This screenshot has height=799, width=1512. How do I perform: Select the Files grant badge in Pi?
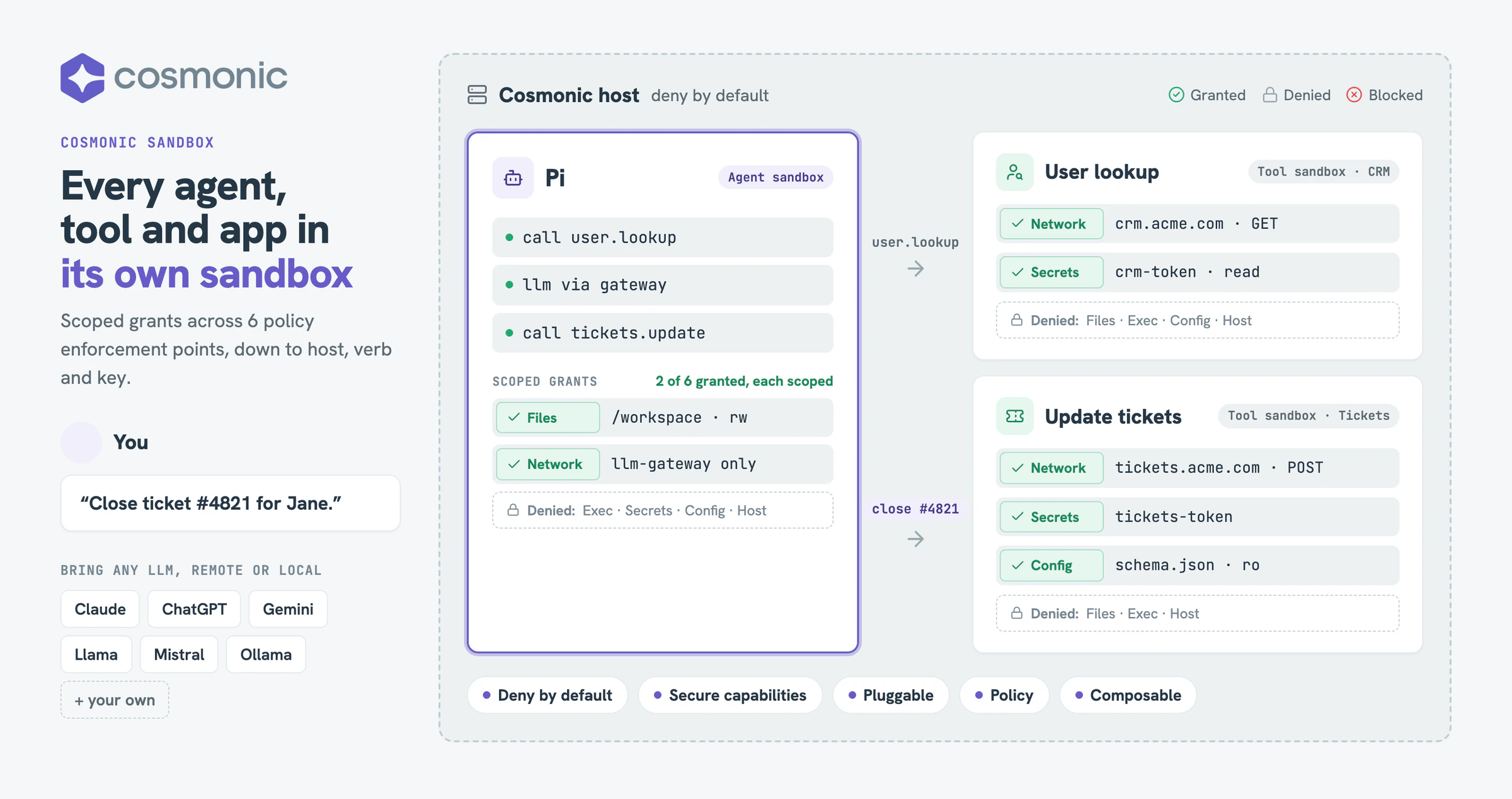click(x=547, y=418)
